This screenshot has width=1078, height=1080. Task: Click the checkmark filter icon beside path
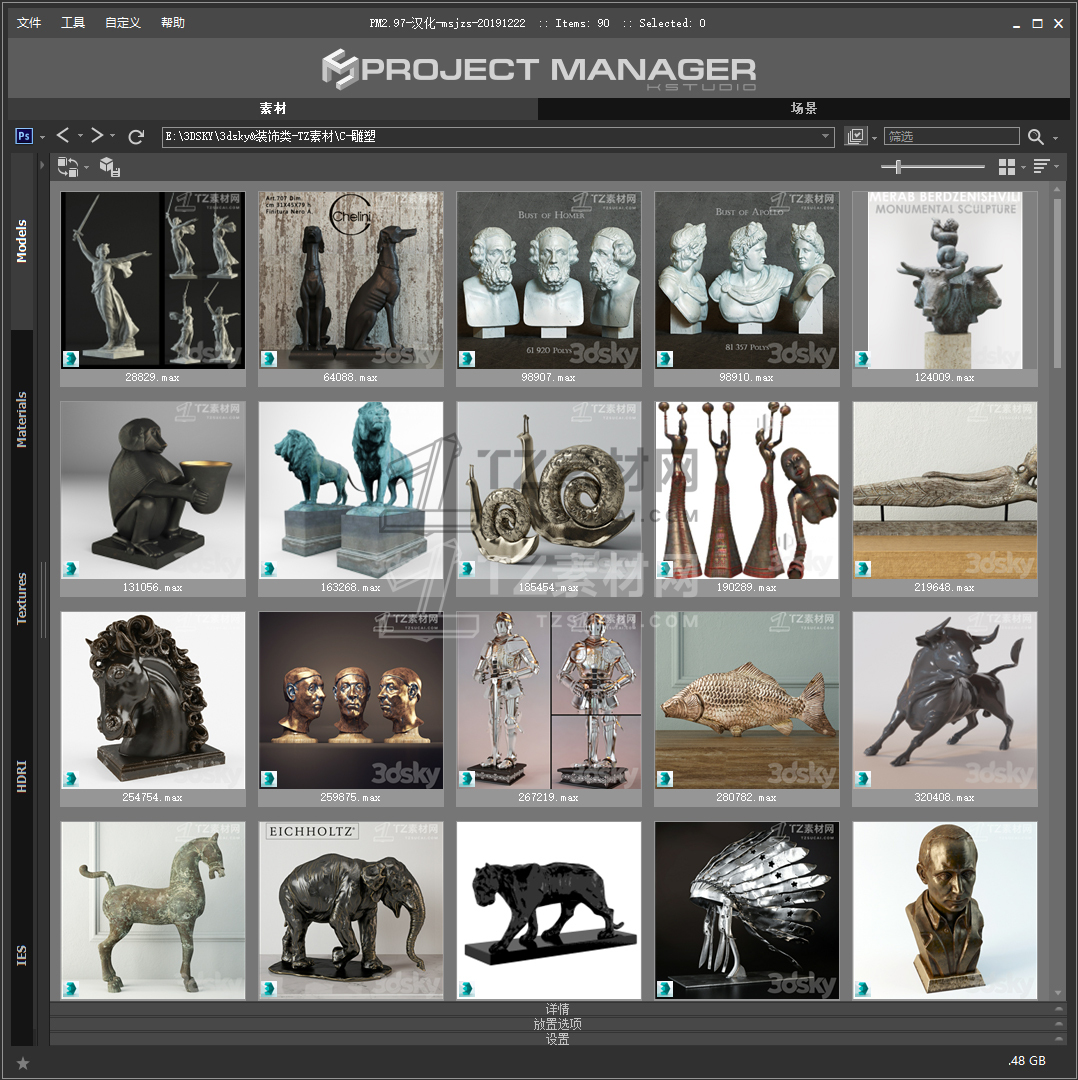click(855, 137)
